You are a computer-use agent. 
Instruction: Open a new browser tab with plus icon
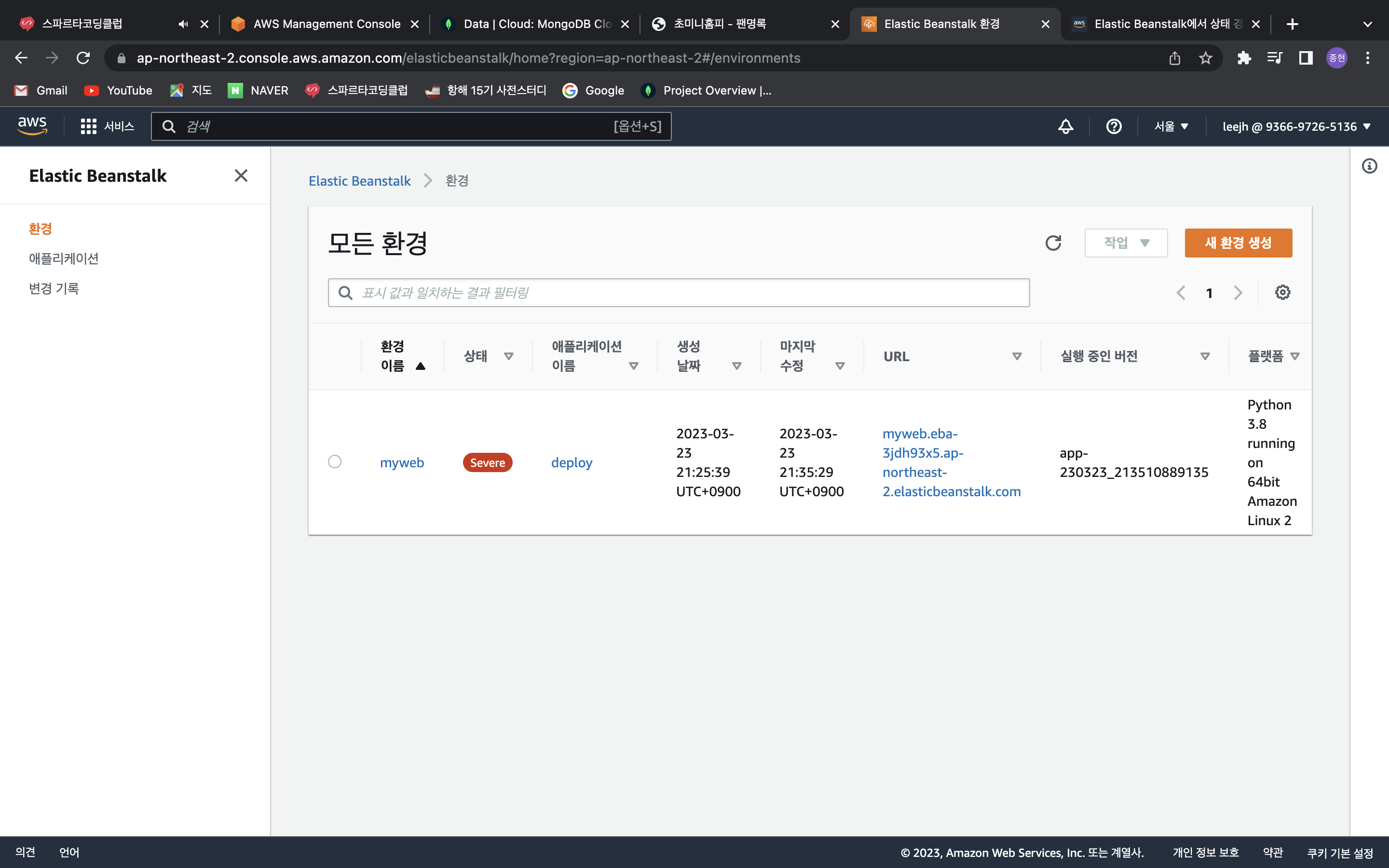[x=1292, y=24]
